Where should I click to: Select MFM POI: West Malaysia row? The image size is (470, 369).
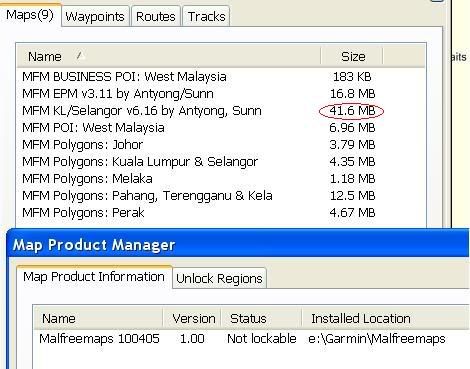[221, 128]
